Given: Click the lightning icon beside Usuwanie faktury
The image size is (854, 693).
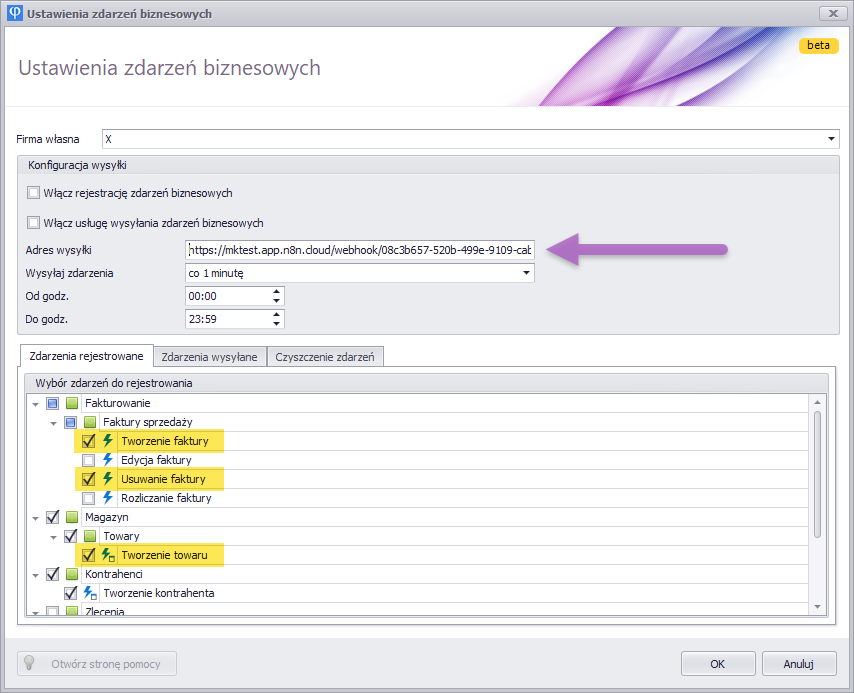Looking at the screenshot, I should click(x=108, y=479).
